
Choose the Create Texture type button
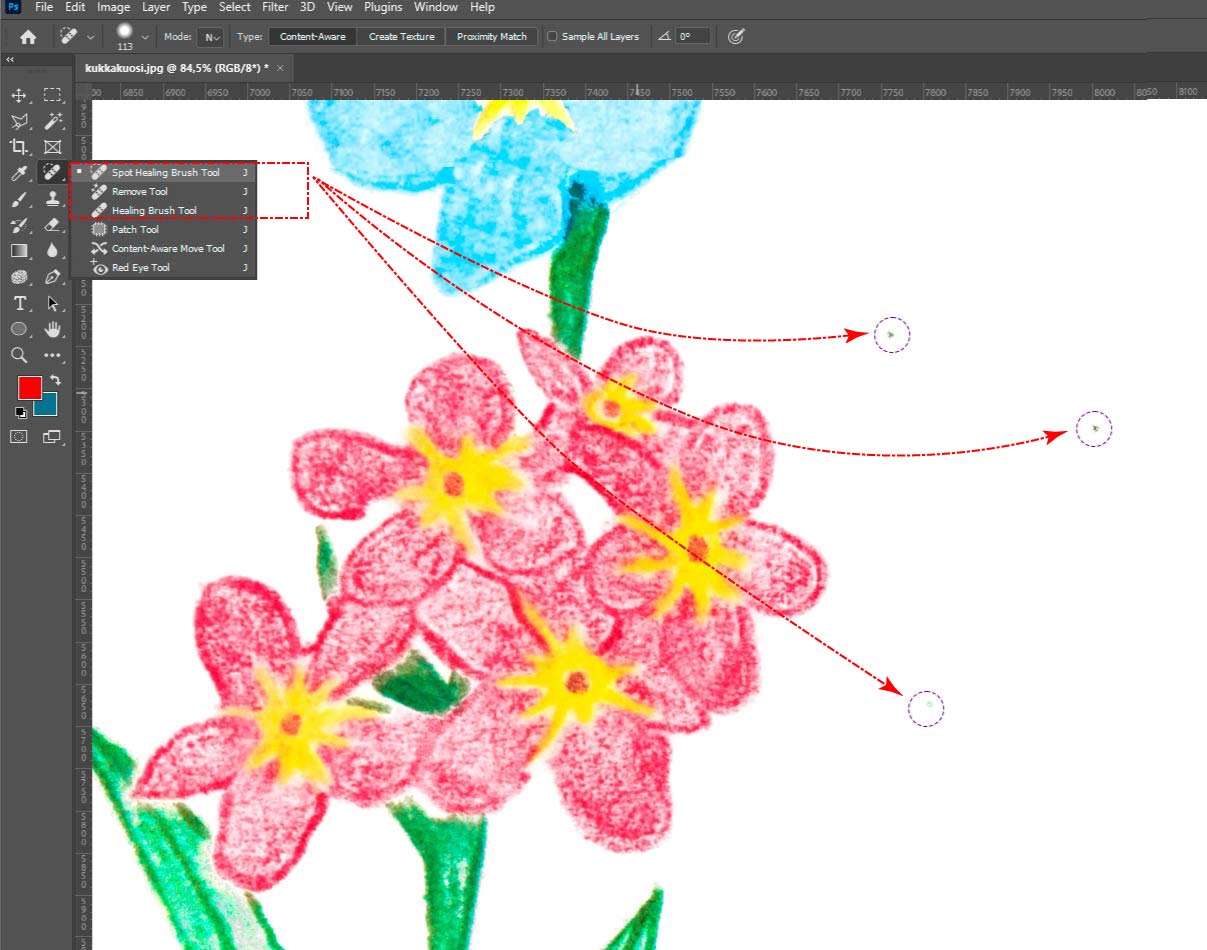[x=401, y=37]
